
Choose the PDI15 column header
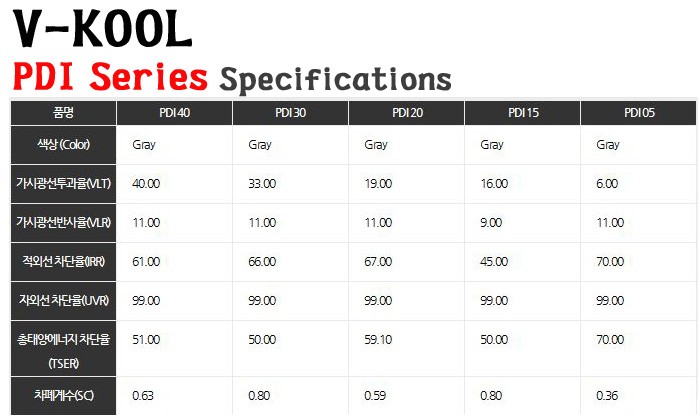pyautogui.click(x=523, y=113)
